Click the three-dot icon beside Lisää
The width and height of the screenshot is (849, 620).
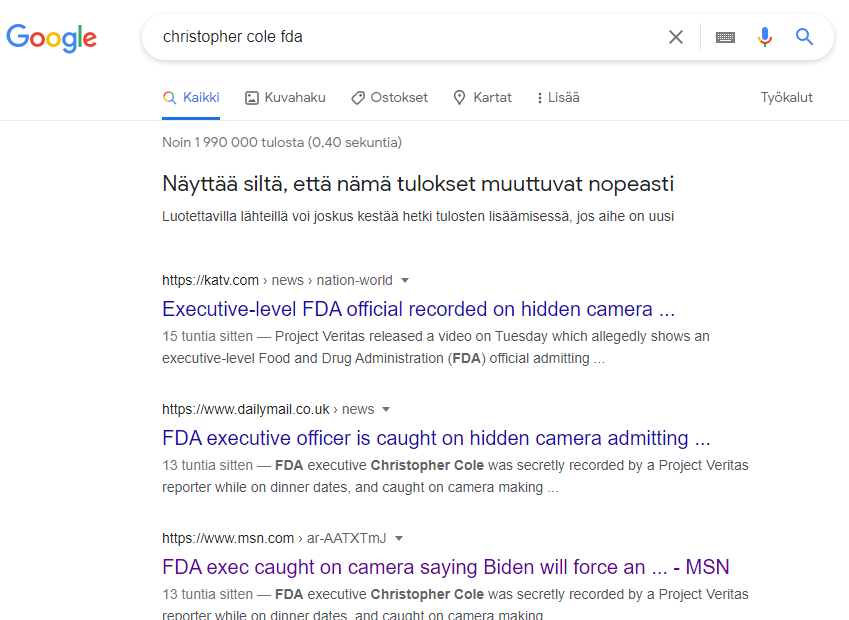click(539, 98)
